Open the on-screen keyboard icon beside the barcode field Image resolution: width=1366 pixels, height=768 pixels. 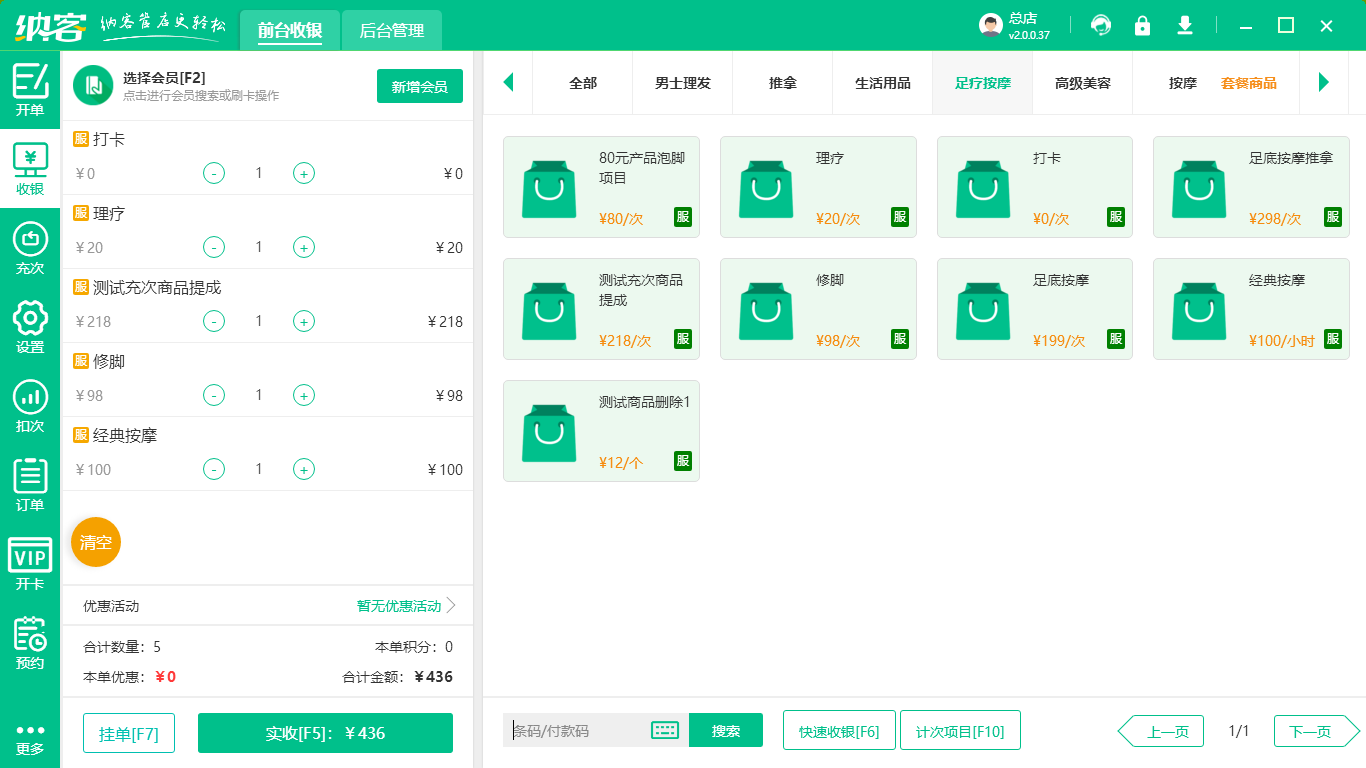(664, 730)
